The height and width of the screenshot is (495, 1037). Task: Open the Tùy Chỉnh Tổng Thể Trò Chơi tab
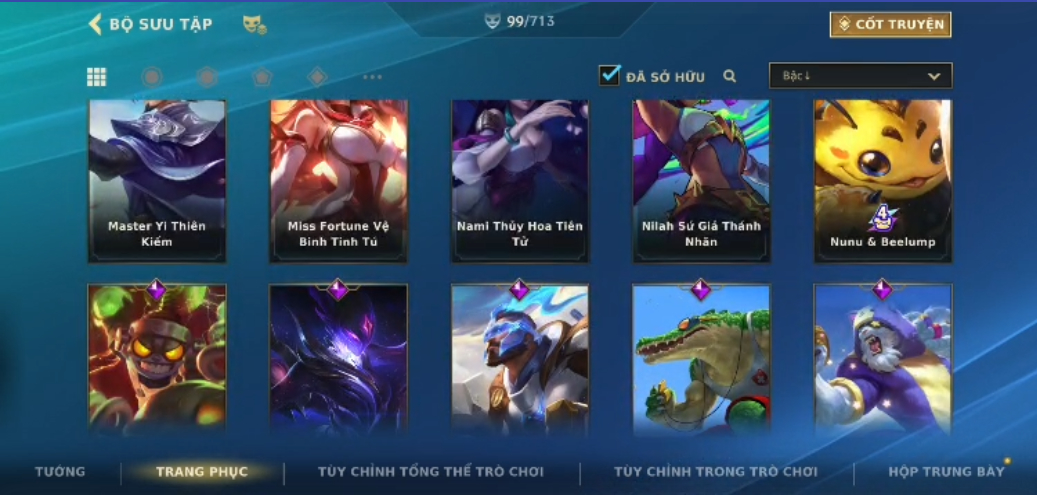click(431, 472)
